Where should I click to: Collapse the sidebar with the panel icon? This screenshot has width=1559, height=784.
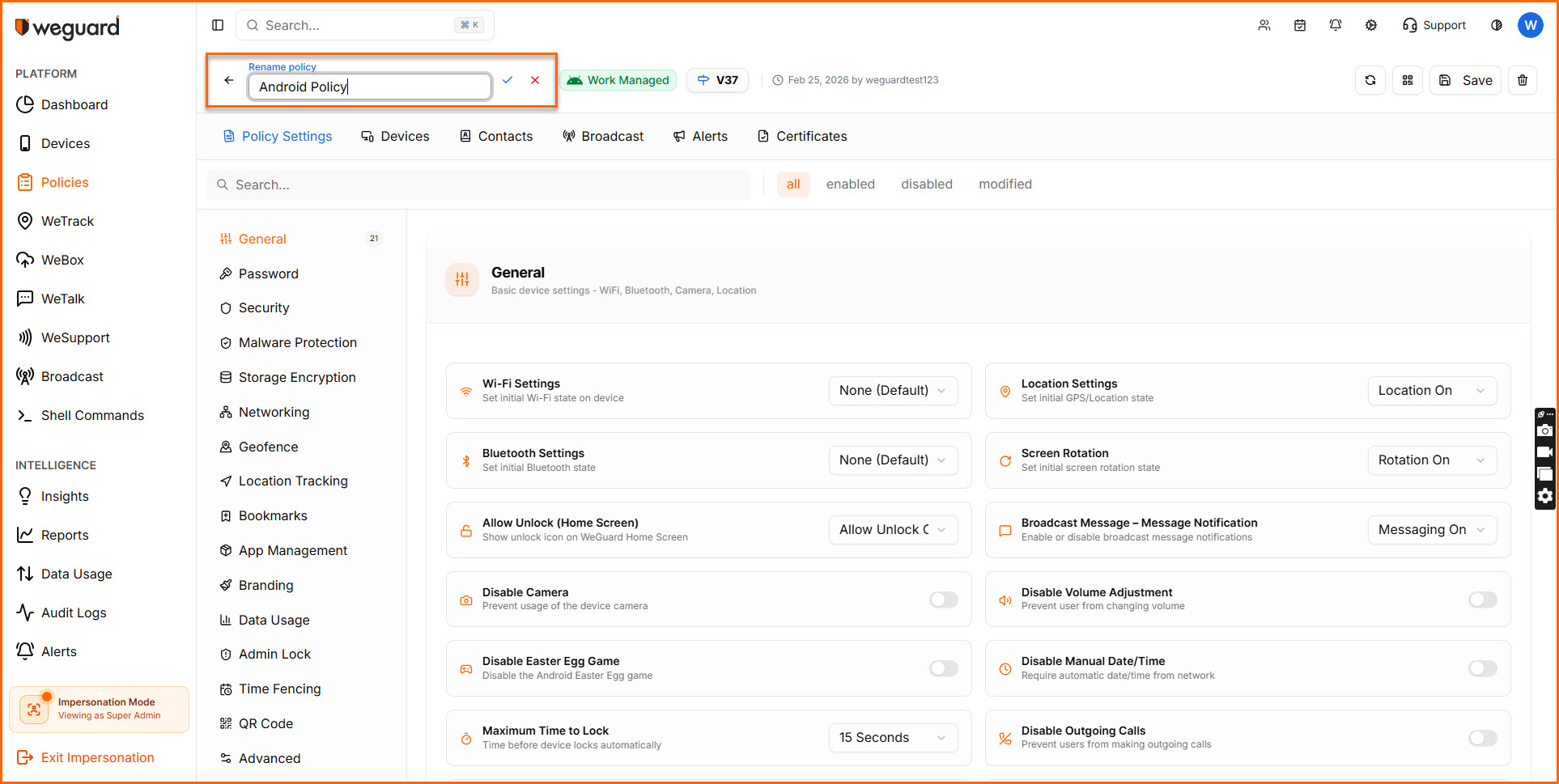[x=218, y=25]
